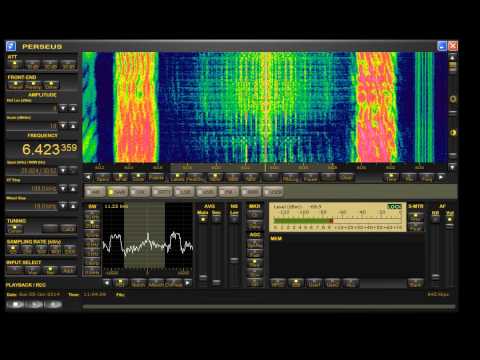Click the waterfall display area
Screen dimensions: 480x360
[x=265, y=107]
